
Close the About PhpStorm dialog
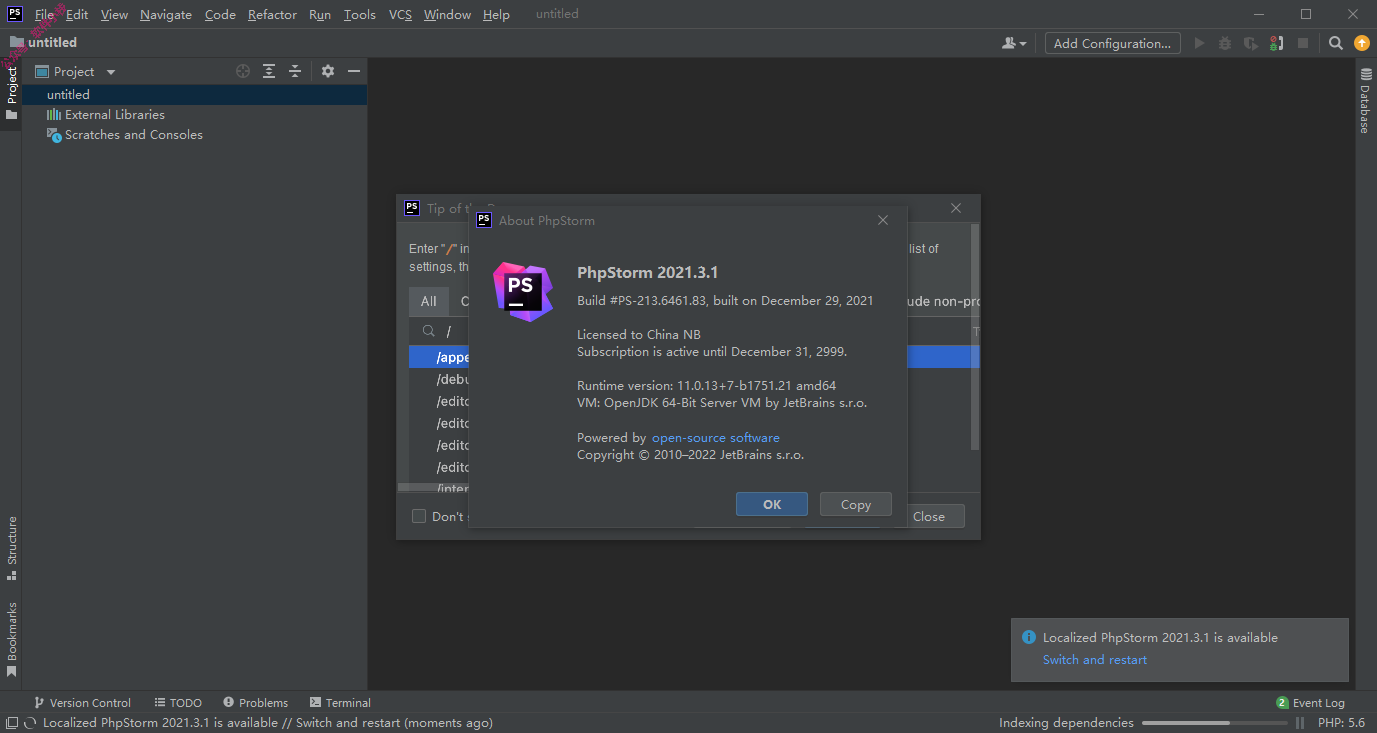pyautogui.click(x=883, y=220)
